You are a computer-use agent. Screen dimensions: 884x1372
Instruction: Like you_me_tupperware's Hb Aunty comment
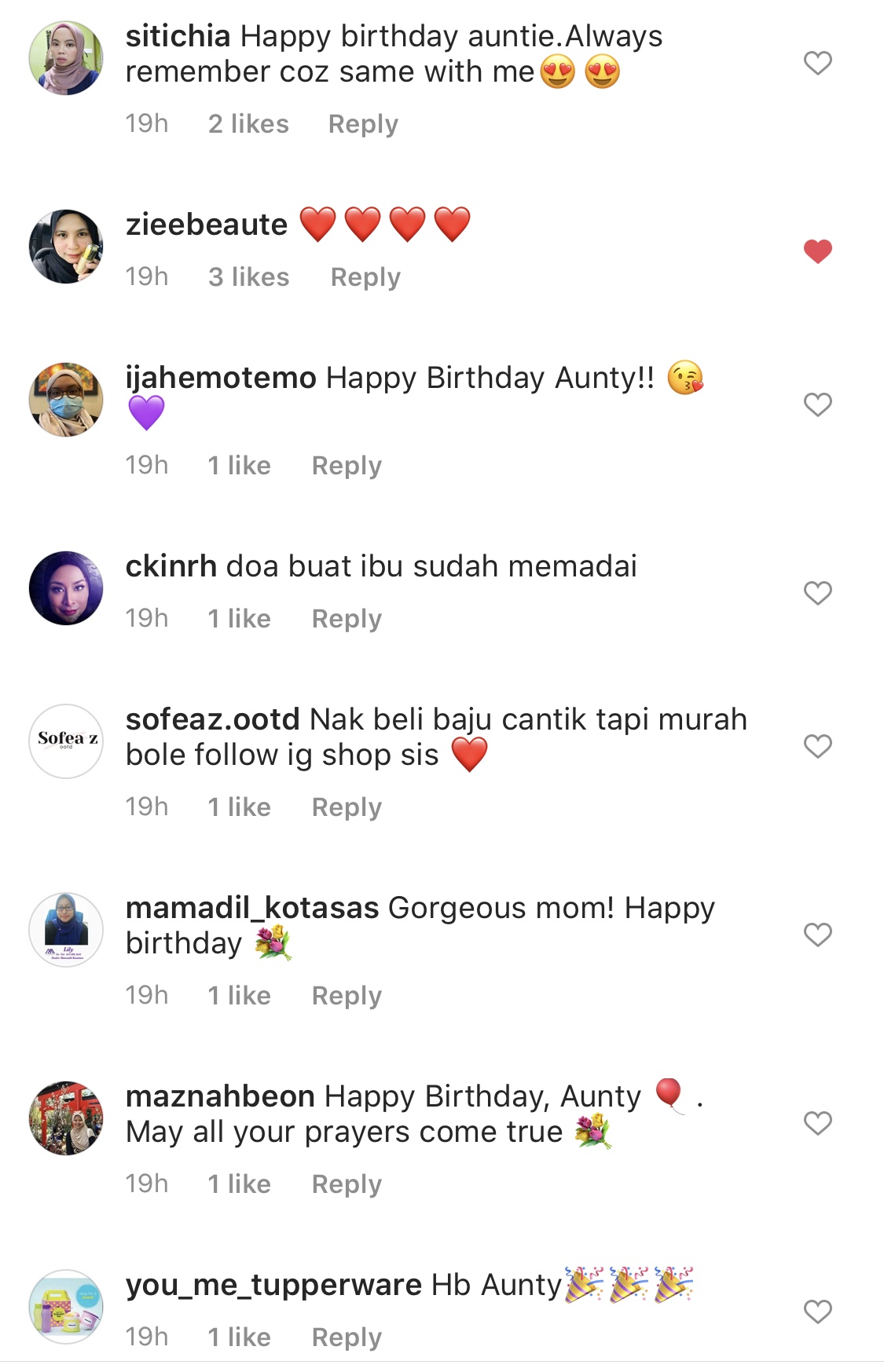coord(817,1312)
